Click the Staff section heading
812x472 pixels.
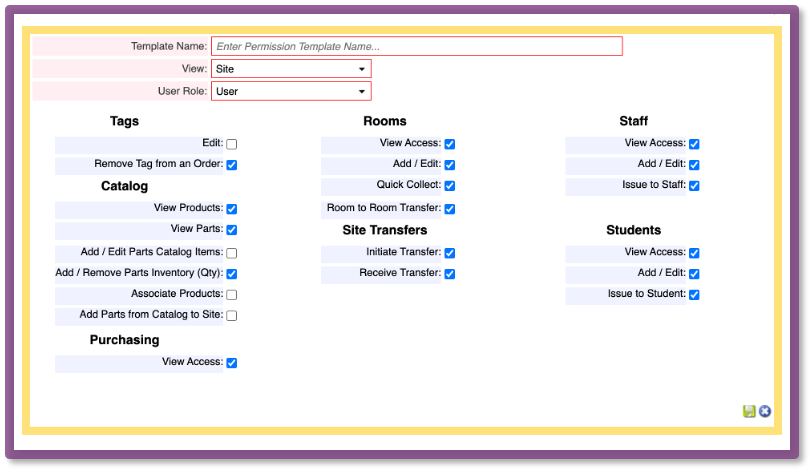(x=634, y=121)
